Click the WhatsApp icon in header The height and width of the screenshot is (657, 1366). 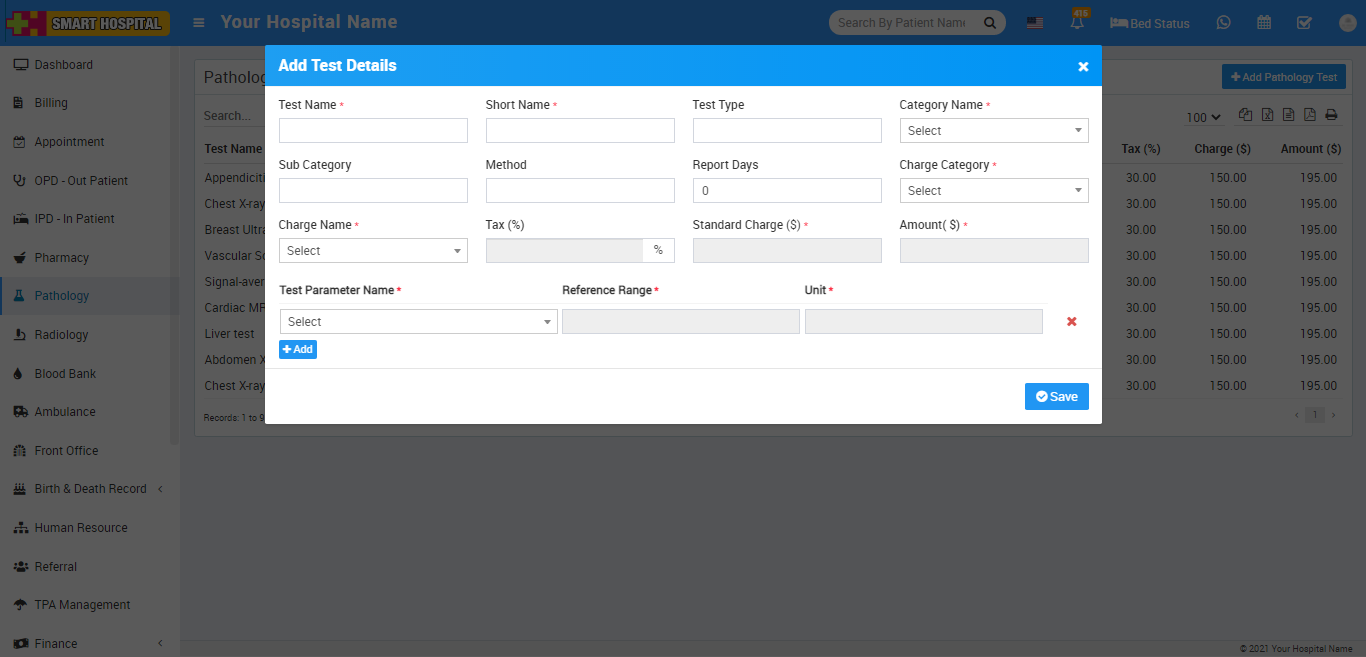pyautogui.click(x=1223, y=23)
